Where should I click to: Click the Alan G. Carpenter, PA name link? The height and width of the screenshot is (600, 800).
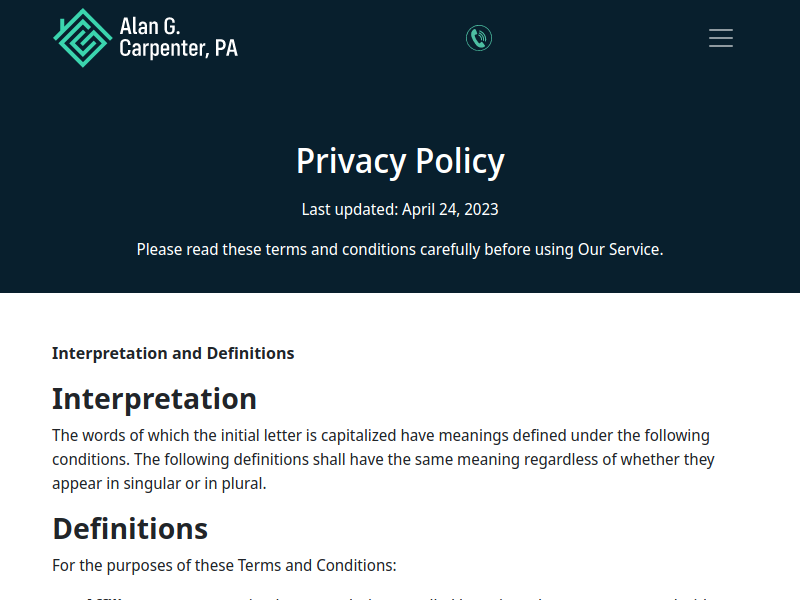178,37
